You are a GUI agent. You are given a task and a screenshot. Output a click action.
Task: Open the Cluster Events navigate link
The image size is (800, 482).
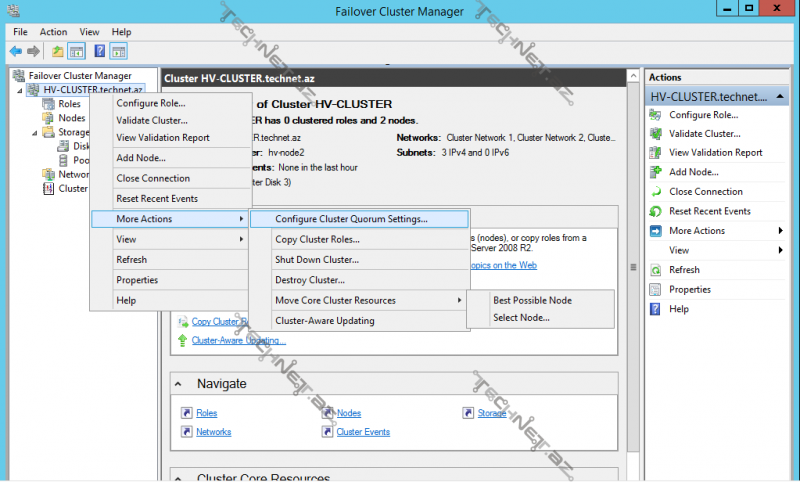click(363, 432)
